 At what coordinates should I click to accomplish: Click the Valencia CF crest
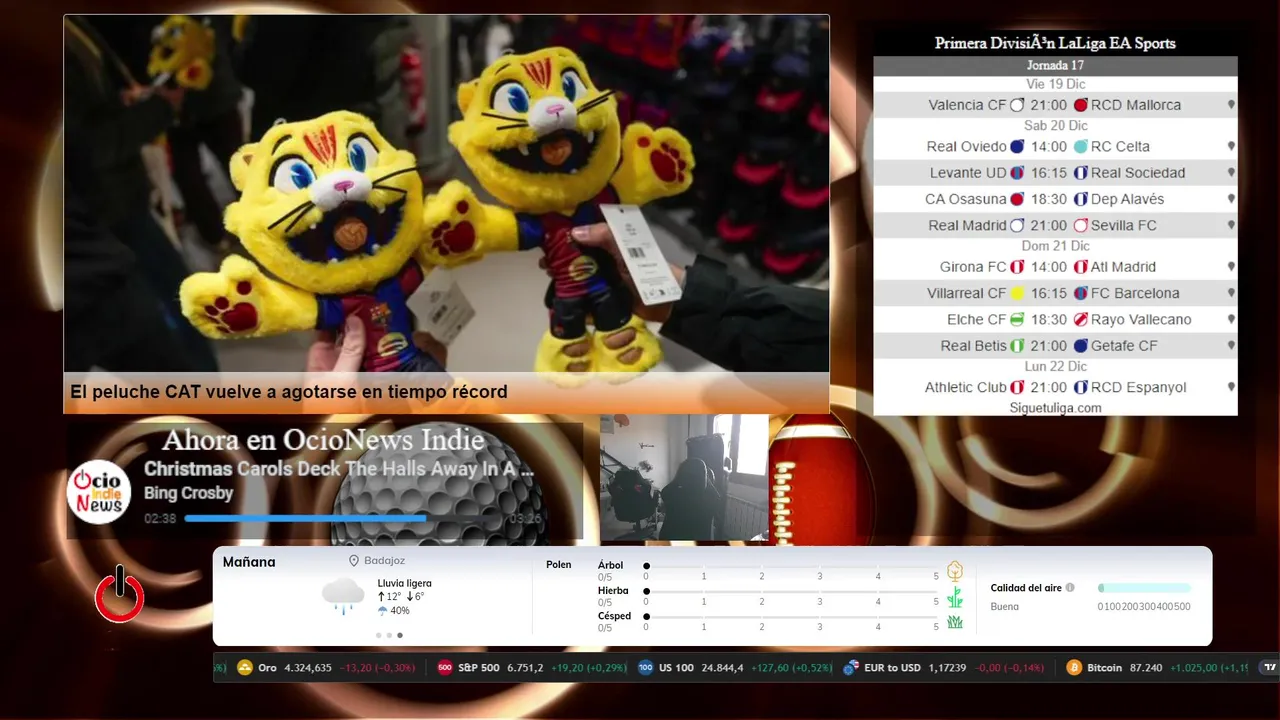click(x=1017, y=105)
